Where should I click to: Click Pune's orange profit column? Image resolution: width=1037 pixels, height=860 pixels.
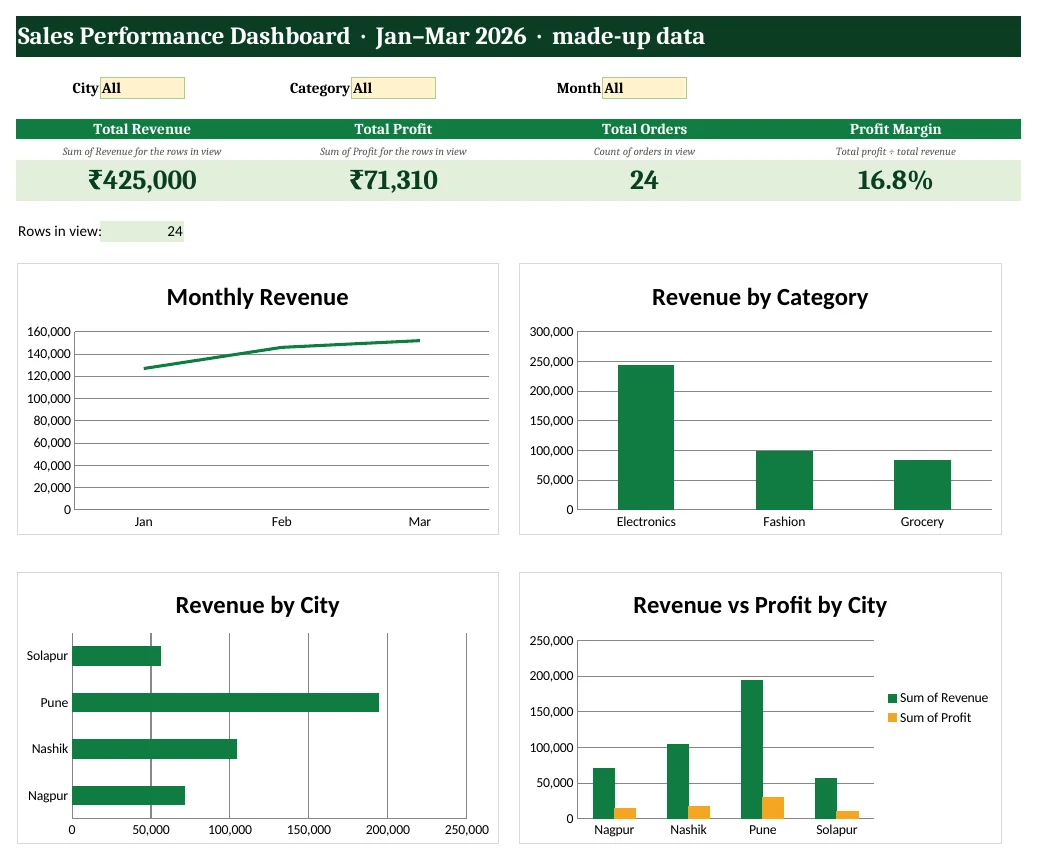click(773, 808)
